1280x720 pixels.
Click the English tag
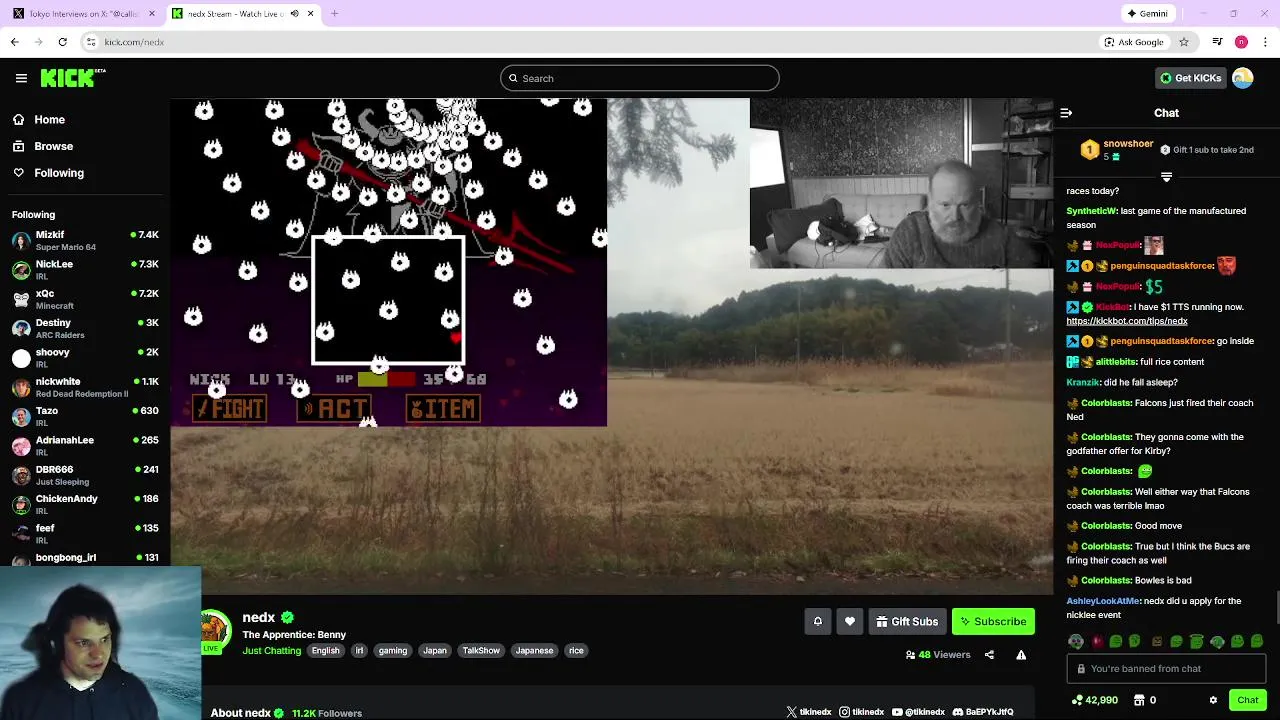tap(325, 651)
